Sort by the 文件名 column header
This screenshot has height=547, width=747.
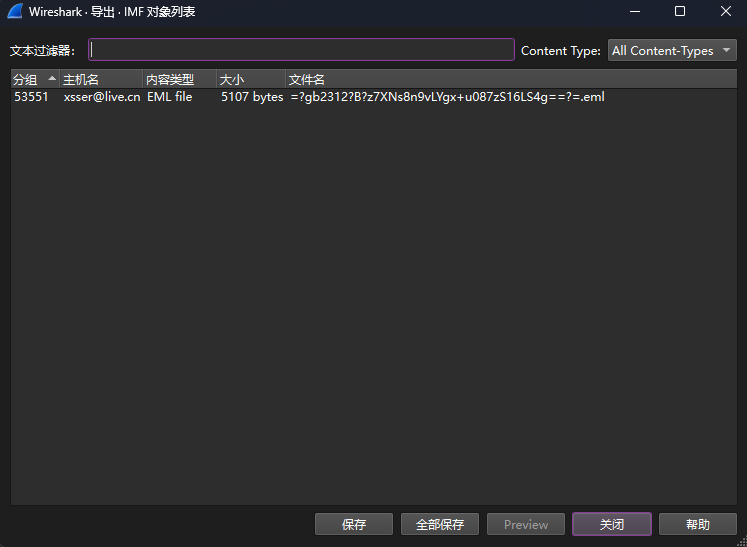pos(511,79)
